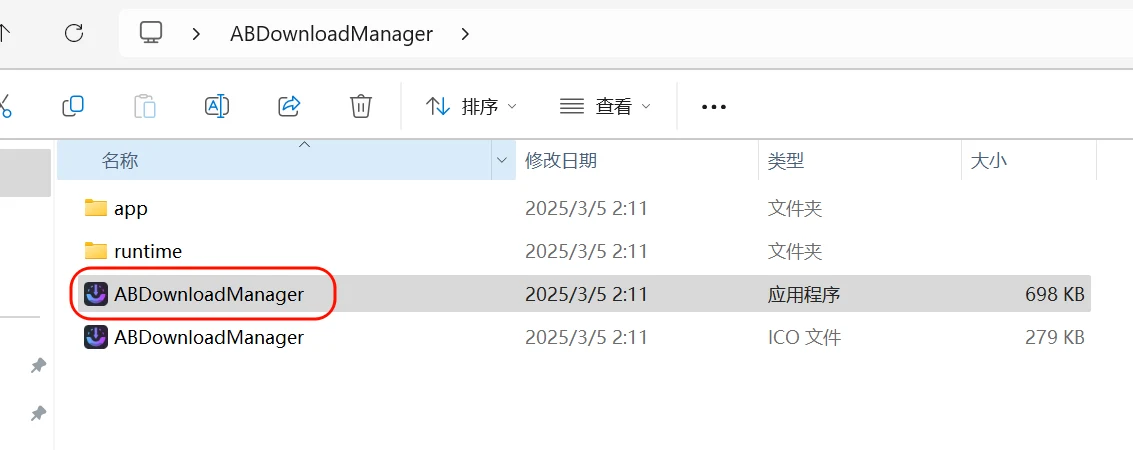The image size is (1133, 450).
Task: Click the Rename icon in toolbar
Action: coord(217,106)
